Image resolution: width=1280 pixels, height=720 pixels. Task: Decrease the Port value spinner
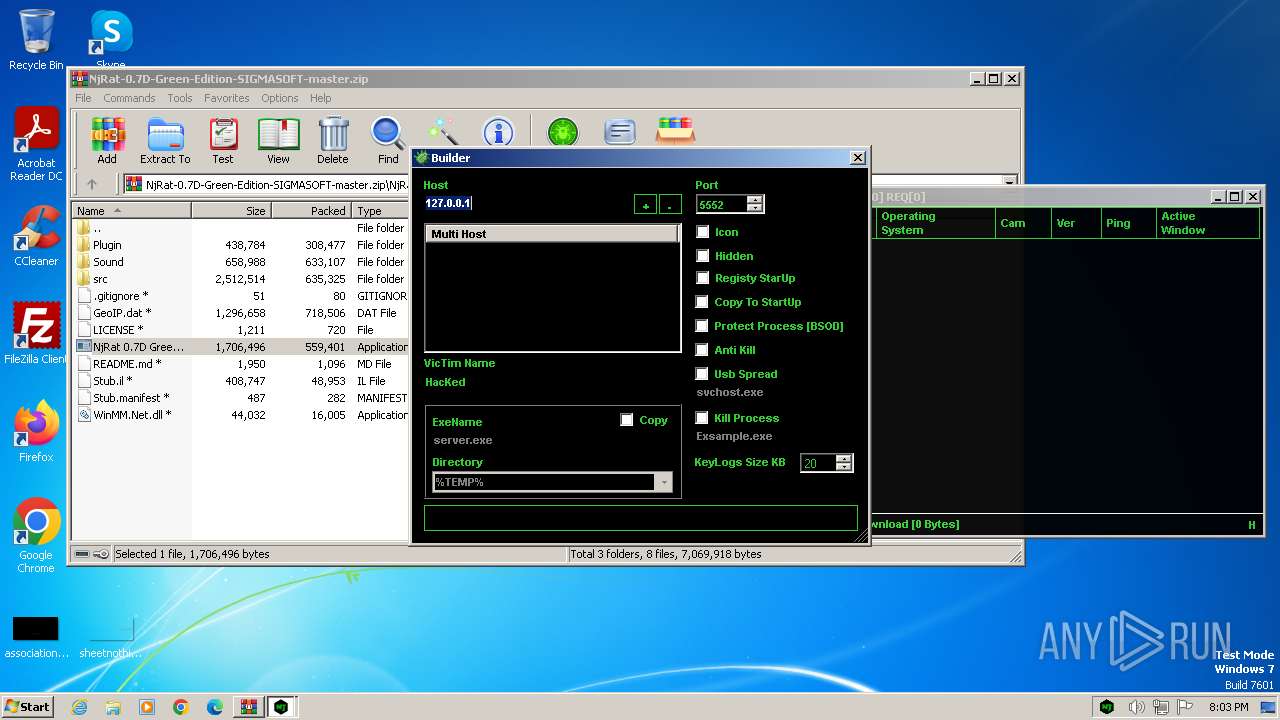(755, 208)
